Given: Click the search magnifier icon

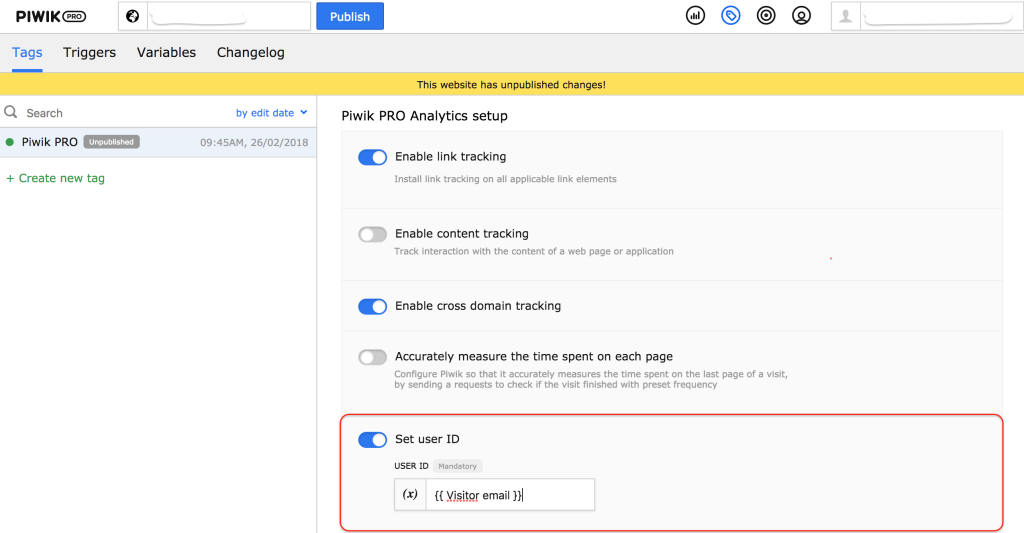Looking at the screenshot, I should [x=11, y=112].
